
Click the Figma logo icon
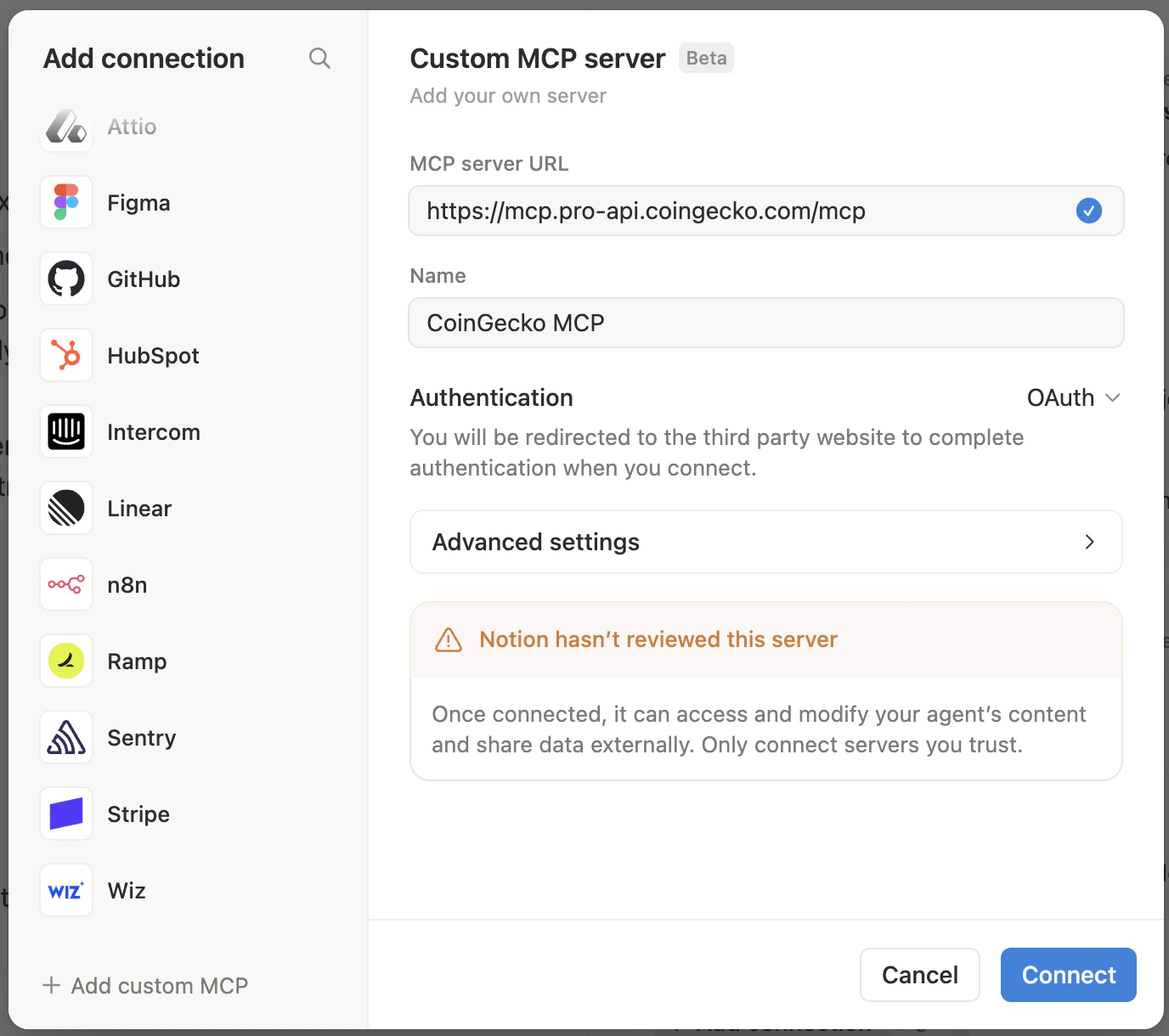(x=66, y=202)
